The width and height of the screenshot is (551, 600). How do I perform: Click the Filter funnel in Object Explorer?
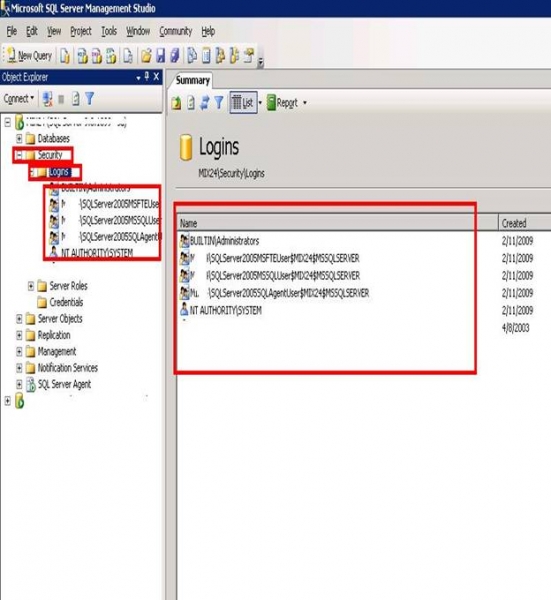pos(90,99)
